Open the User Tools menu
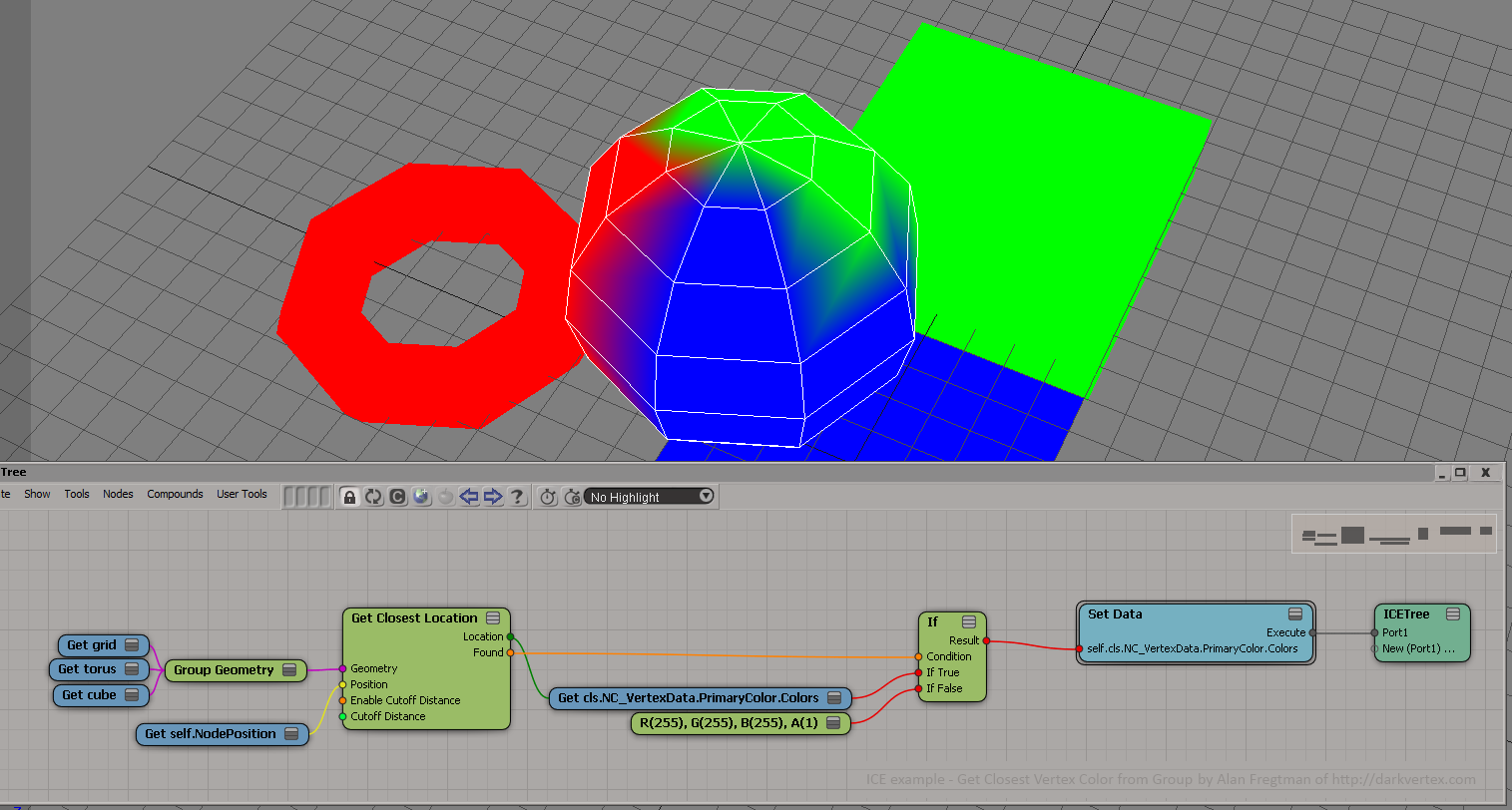 click(242, 494)
